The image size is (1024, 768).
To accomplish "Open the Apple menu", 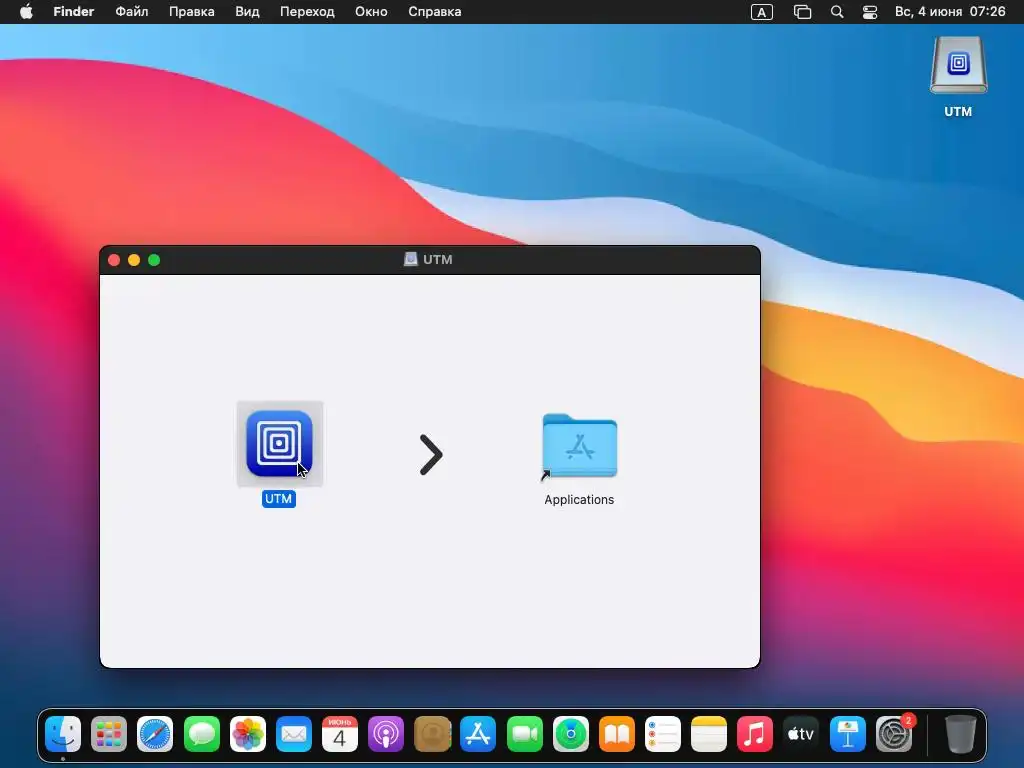I will click(x=26, y=12).
